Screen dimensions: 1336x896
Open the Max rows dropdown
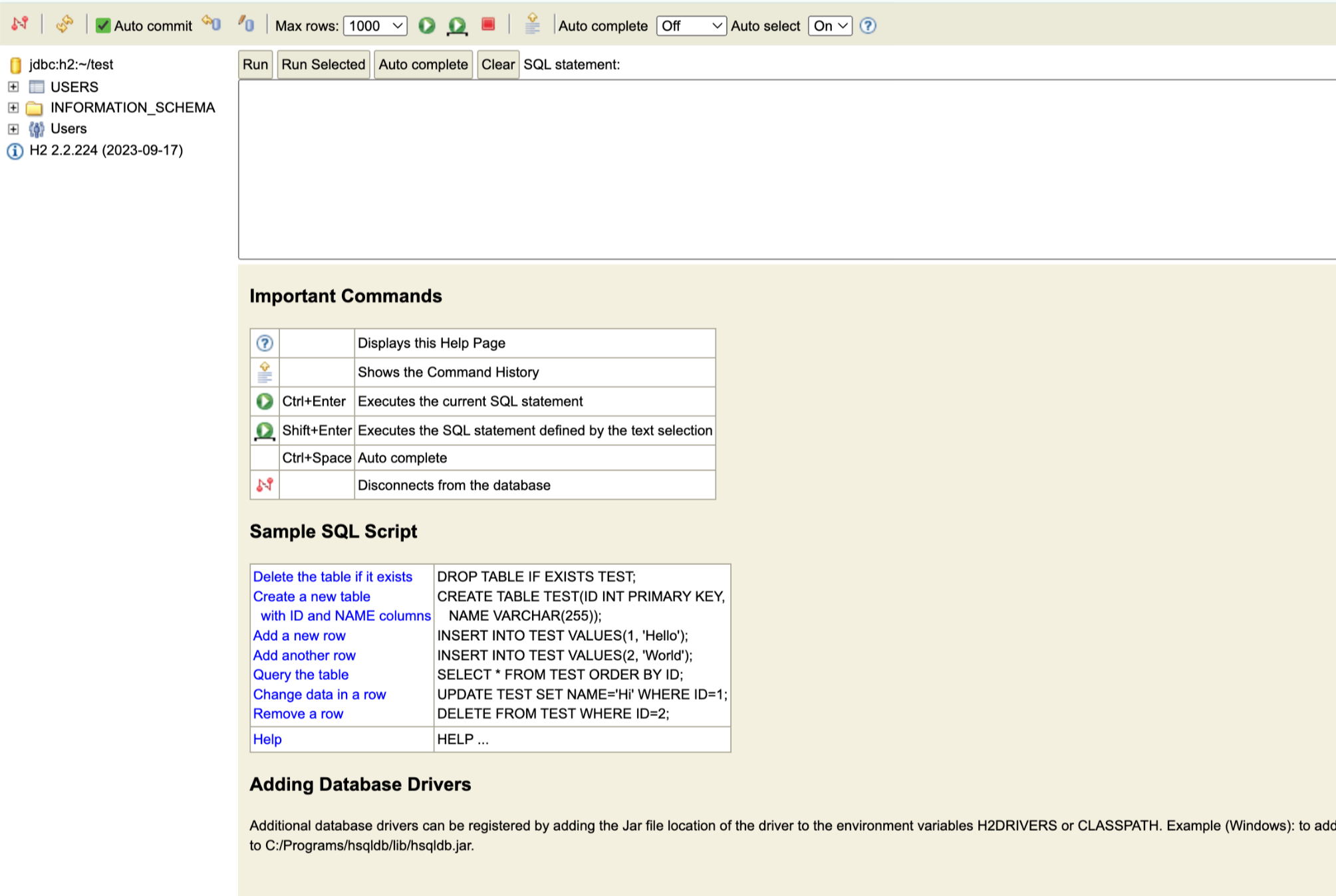[x=375, y=26]
